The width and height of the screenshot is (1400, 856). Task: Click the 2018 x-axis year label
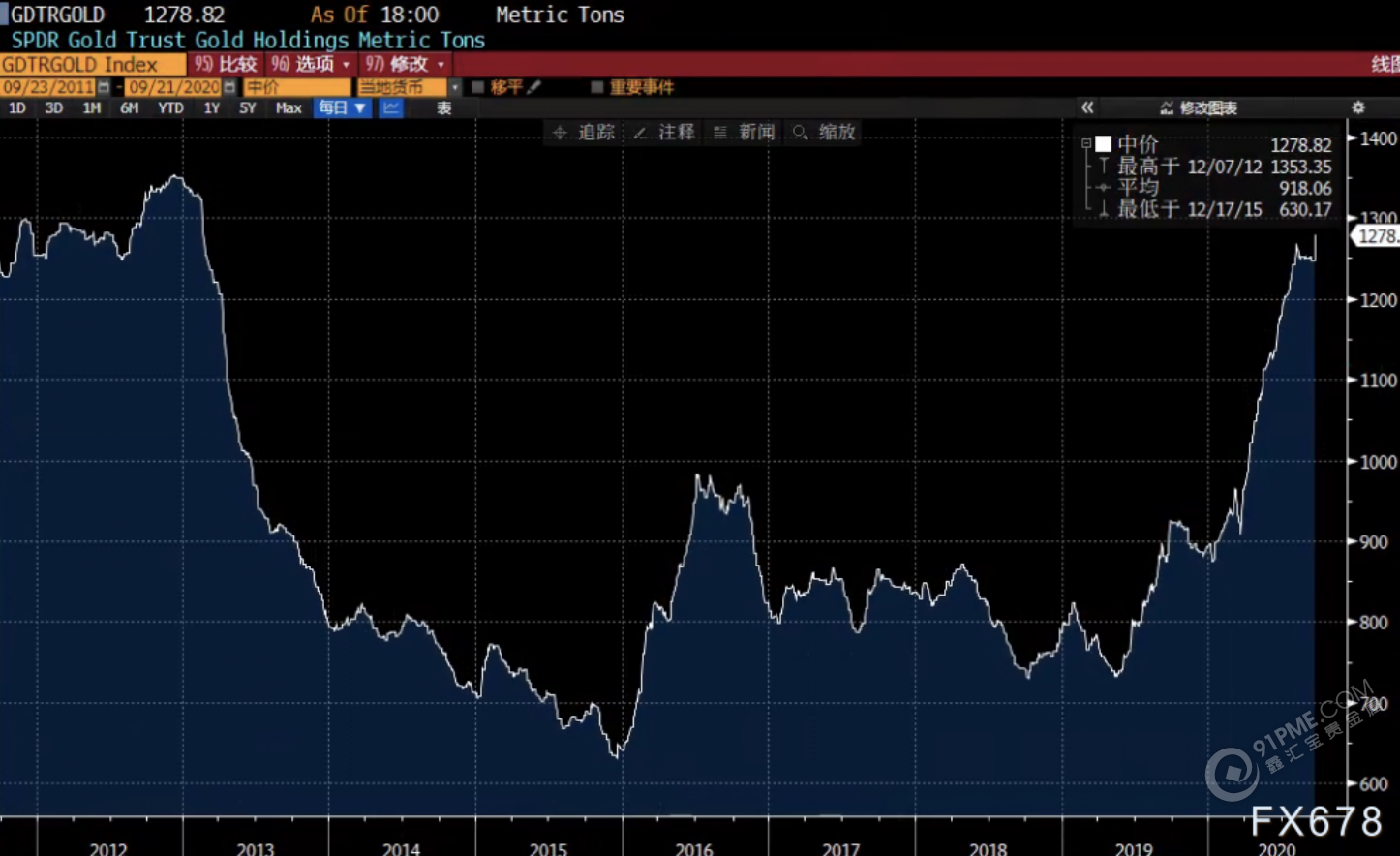(x=988, y=848)
